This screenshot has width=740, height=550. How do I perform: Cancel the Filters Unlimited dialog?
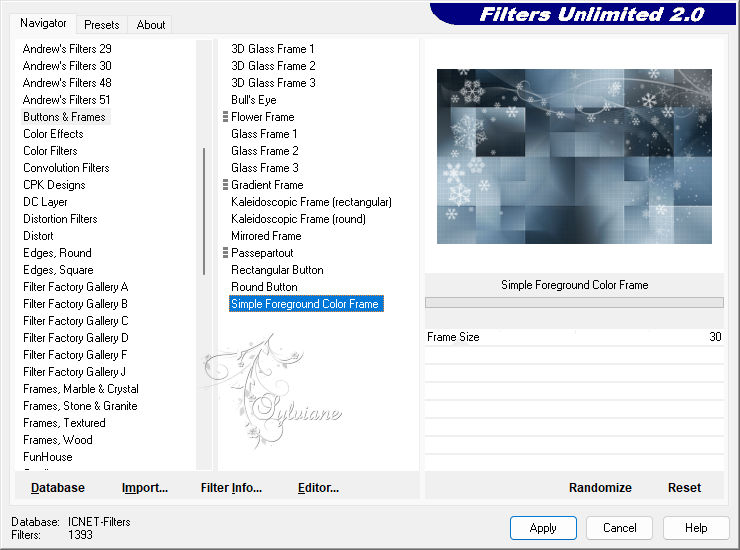pyautogui.click(x=619, y=527)
